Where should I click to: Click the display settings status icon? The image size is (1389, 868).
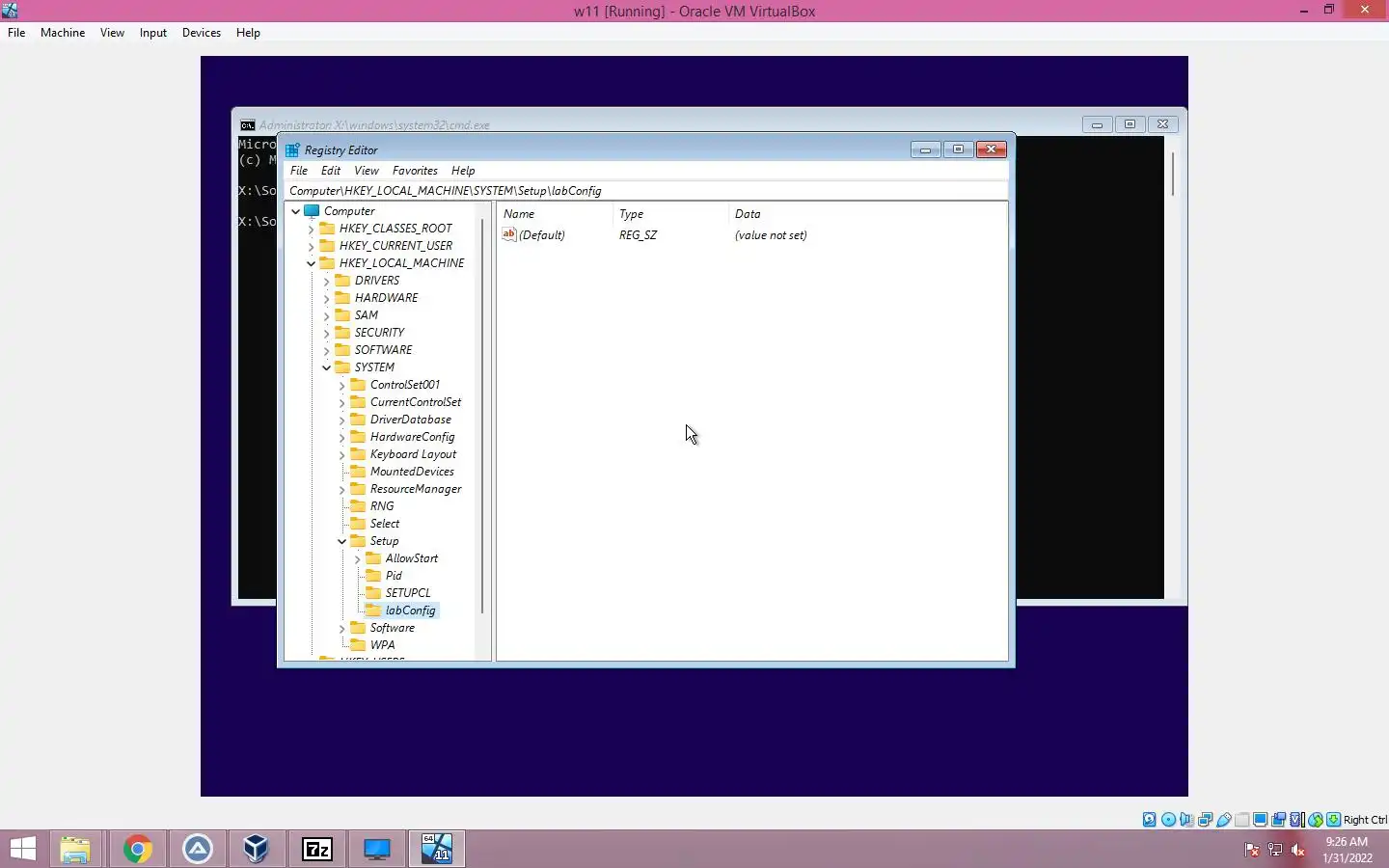click(x=1260, y=820)
